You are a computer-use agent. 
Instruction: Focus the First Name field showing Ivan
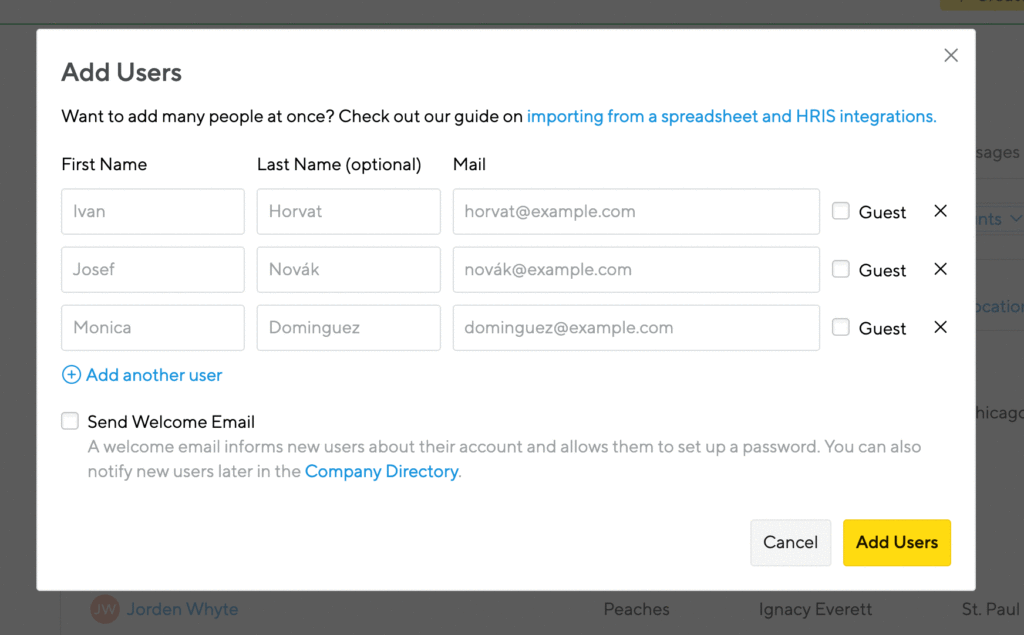pos(153,212)
